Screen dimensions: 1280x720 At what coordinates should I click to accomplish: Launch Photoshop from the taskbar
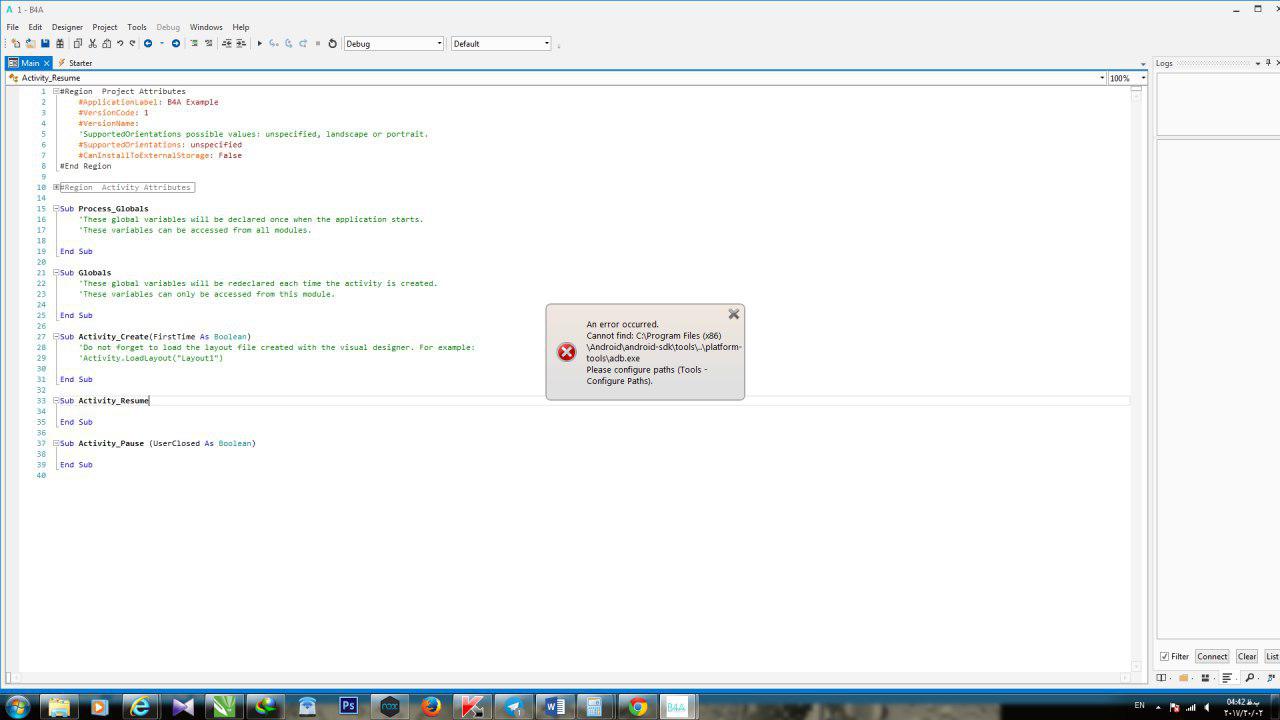click(x=348, y=706)
